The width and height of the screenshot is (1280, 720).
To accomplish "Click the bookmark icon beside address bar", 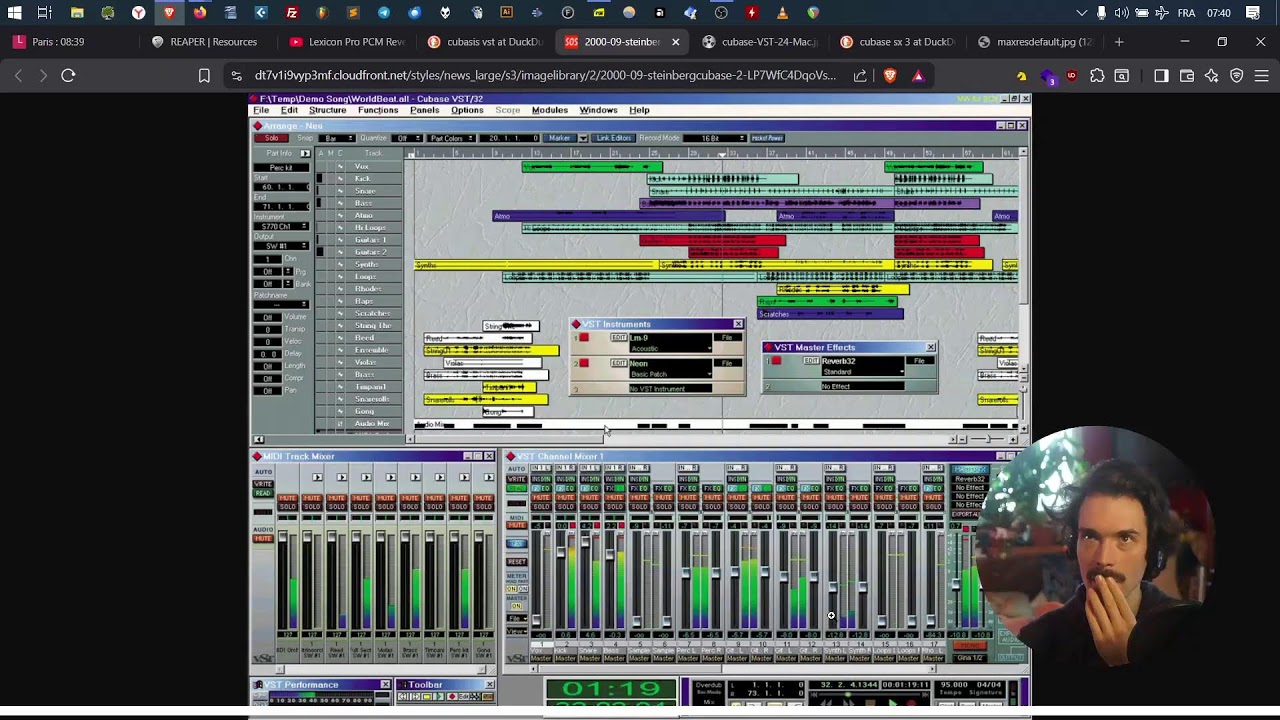I will click(x=204, y=76).
